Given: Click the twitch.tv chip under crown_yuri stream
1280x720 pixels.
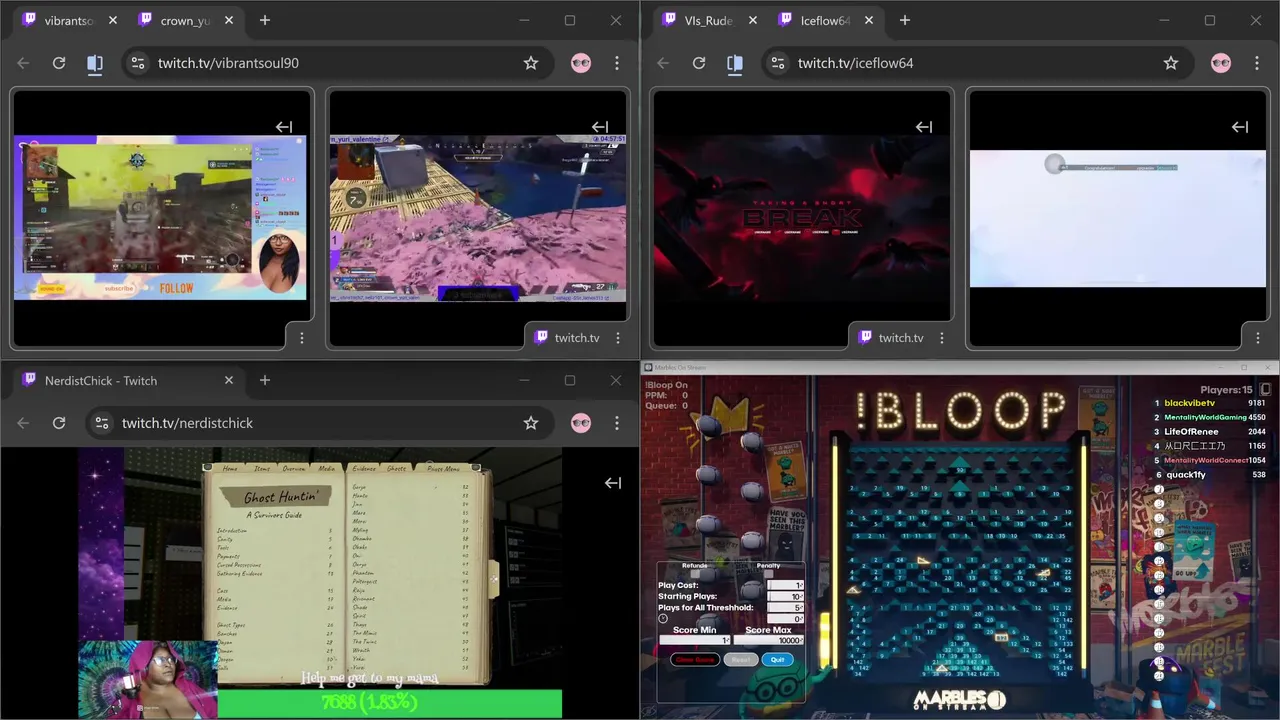Looking at the screenshot, I should [567, 338].
